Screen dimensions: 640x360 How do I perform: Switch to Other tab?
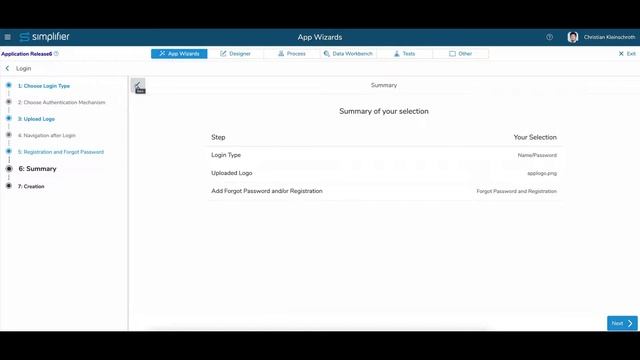[x=461, y=53]
